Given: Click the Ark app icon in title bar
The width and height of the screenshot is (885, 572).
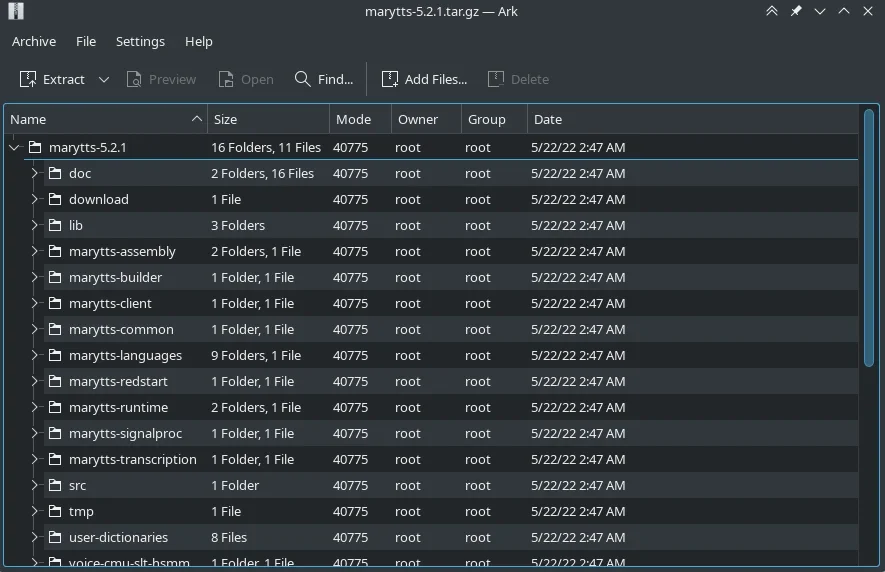Looking at the screenshot, I should click(14, 11).
